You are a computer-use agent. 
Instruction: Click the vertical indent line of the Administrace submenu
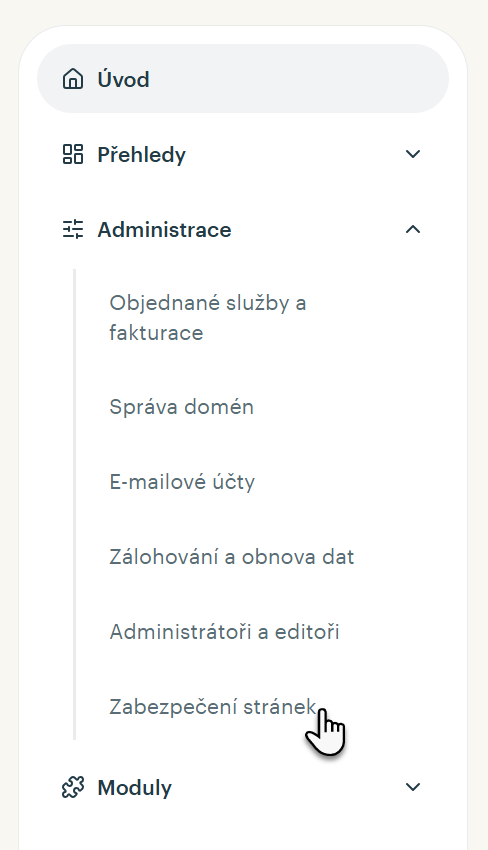coord(75,504)
